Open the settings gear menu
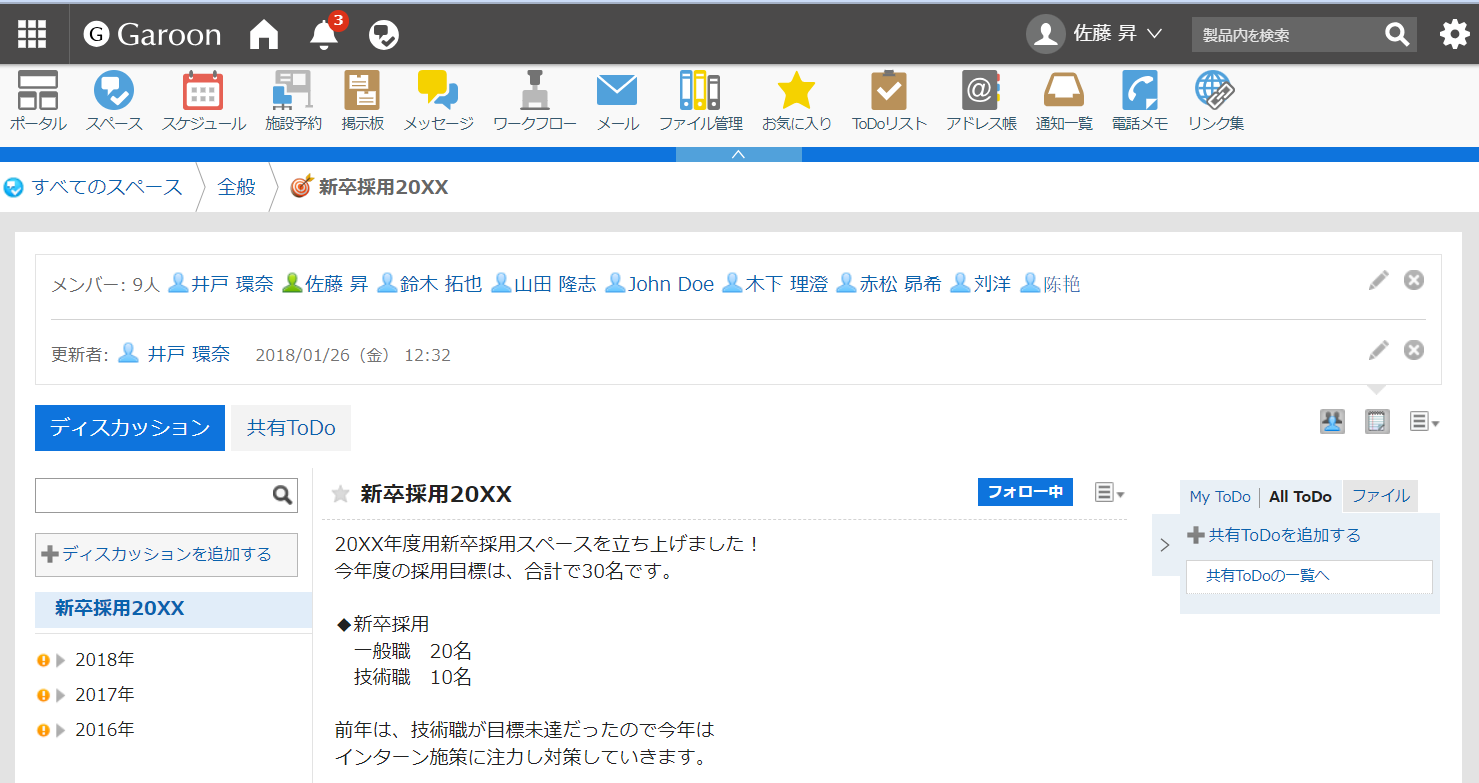This screenshot has height=783, width=1479. click(x=1455, y=33)
